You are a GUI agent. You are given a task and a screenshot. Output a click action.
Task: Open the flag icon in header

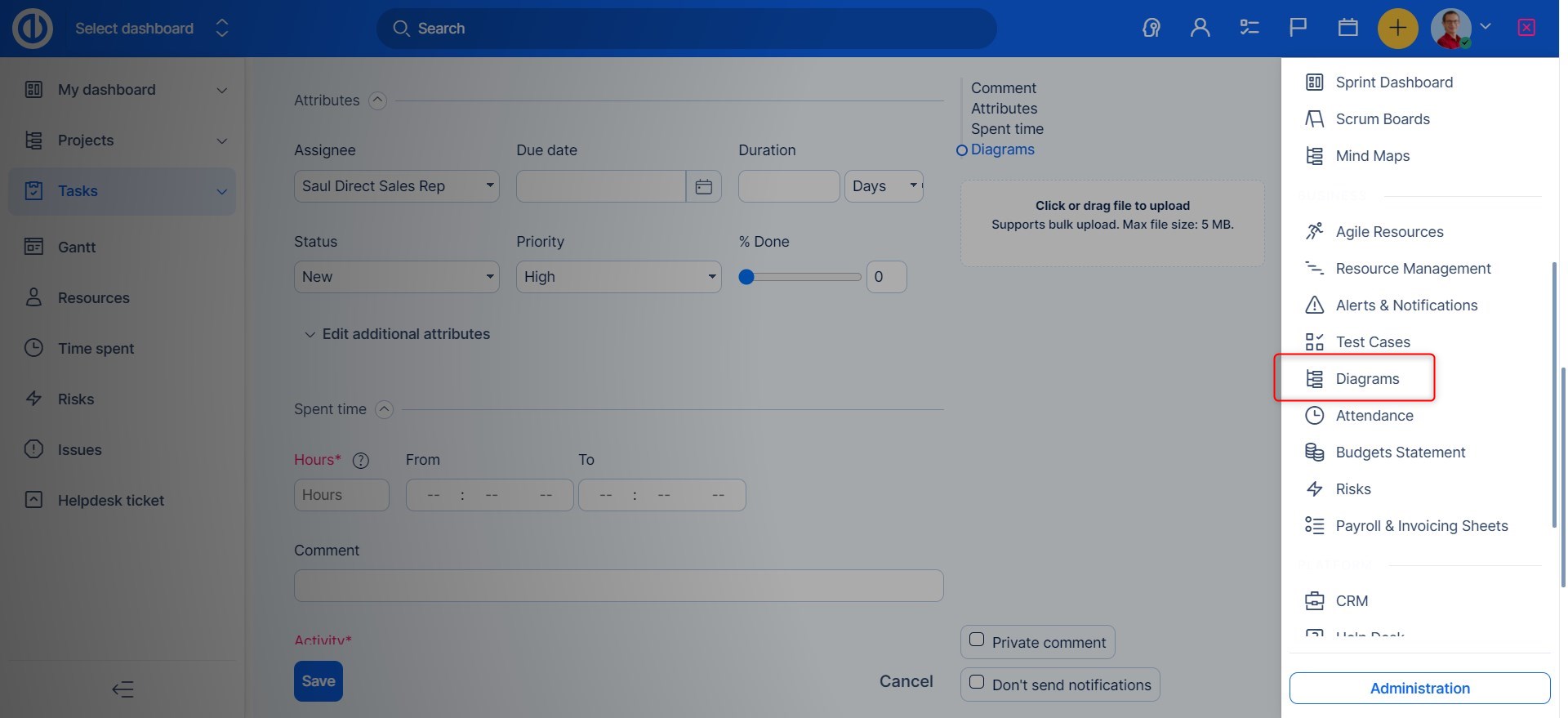coord(1298,28)
